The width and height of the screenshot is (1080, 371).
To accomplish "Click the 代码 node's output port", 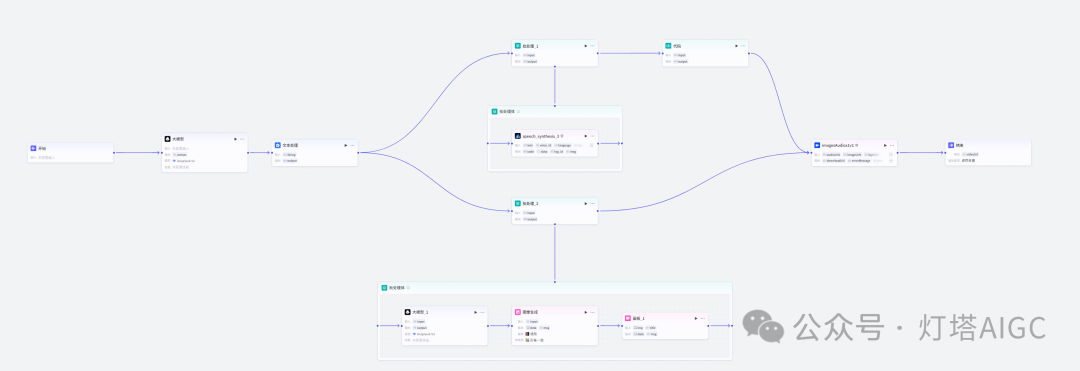I will coord(749,53).
